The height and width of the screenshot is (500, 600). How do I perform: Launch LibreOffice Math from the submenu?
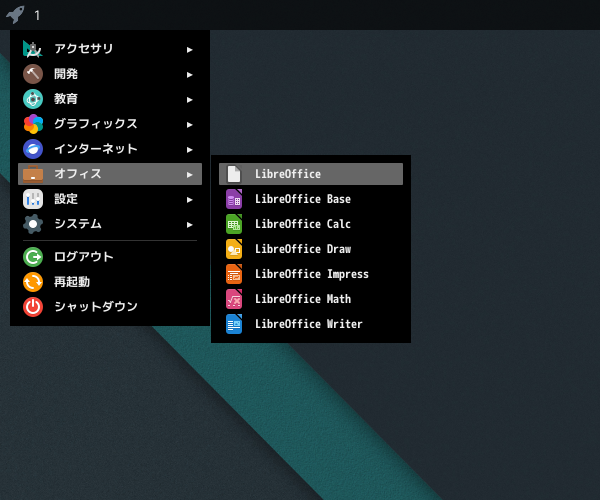point(311,299)
